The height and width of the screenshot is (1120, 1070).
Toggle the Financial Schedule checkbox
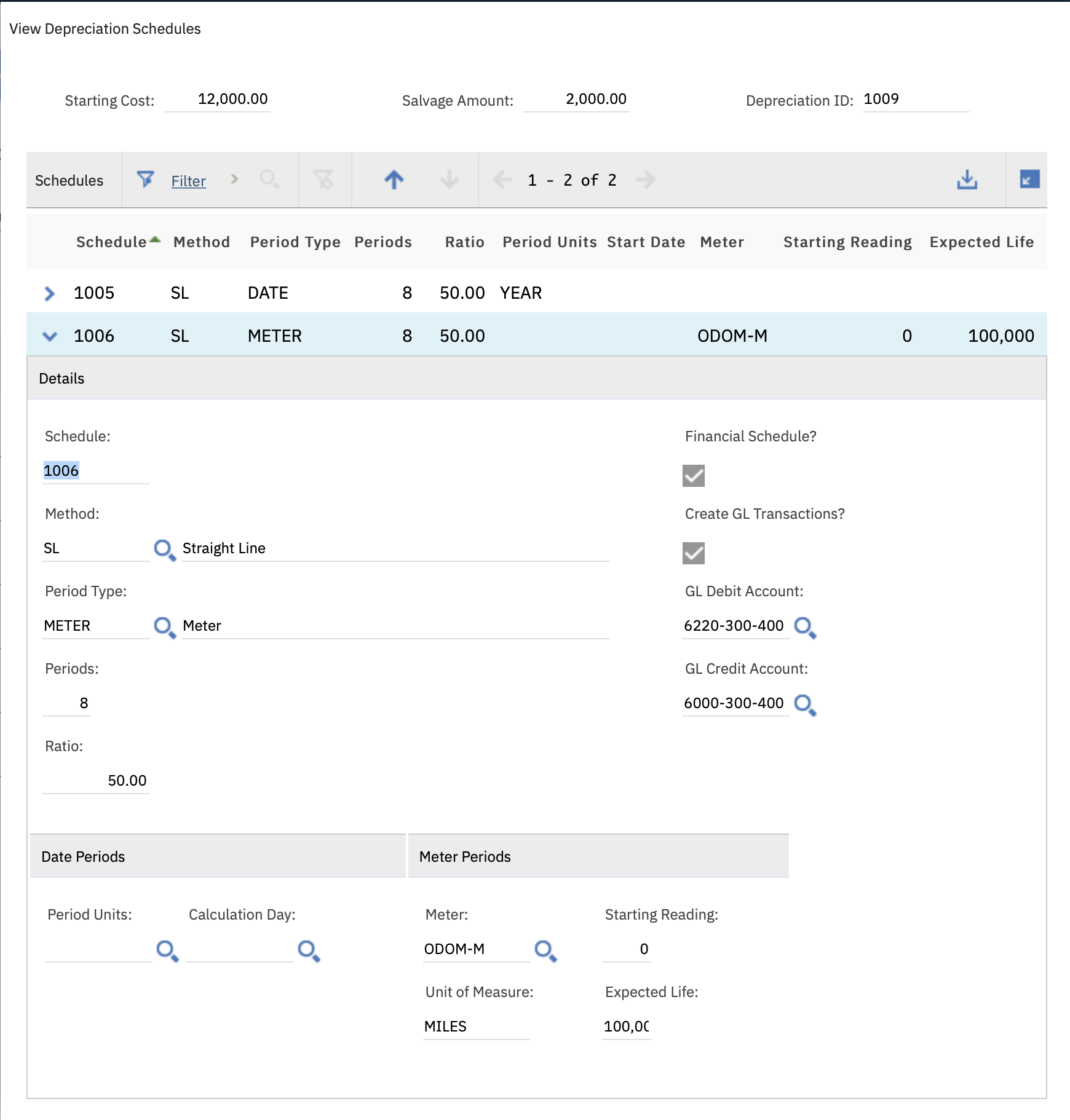pos(694,477)
